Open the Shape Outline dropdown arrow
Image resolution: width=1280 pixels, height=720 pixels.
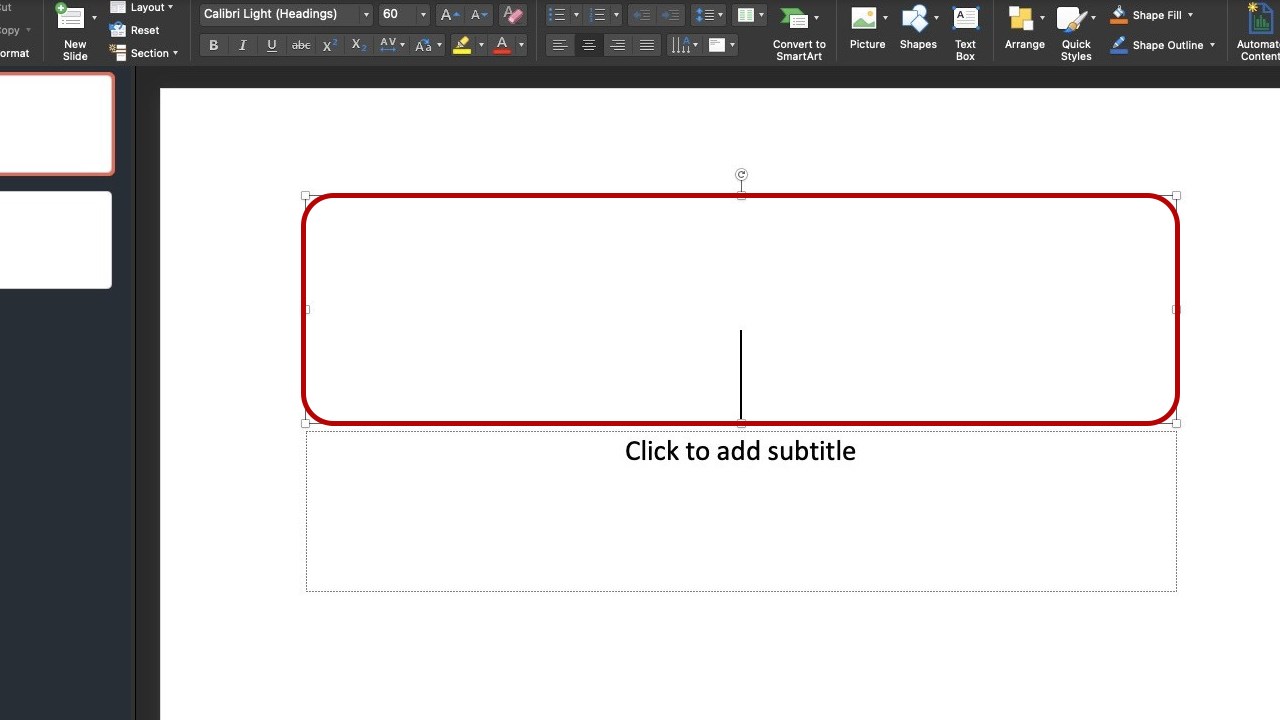point(1212,45)
